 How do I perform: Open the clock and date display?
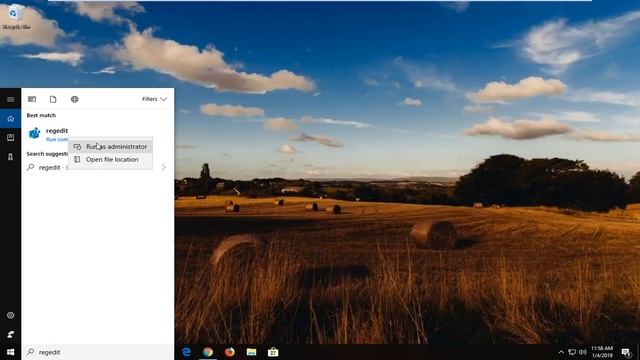602,352
